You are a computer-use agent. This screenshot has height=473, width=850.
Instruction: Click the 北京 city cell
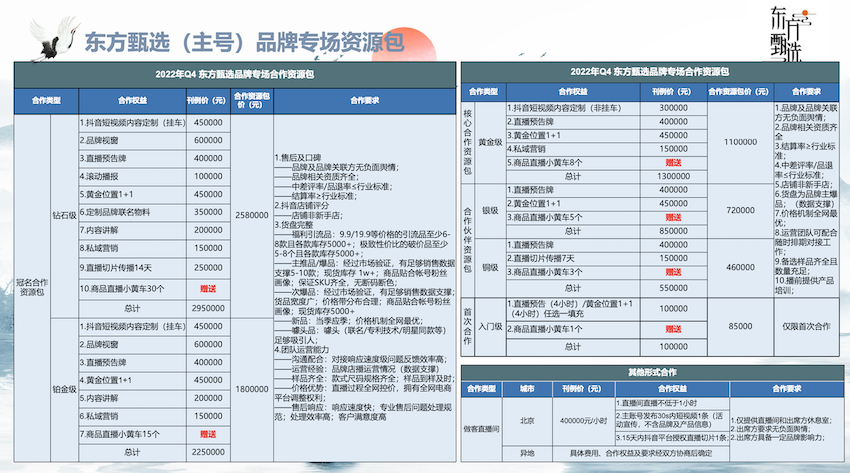coord(527,421)
